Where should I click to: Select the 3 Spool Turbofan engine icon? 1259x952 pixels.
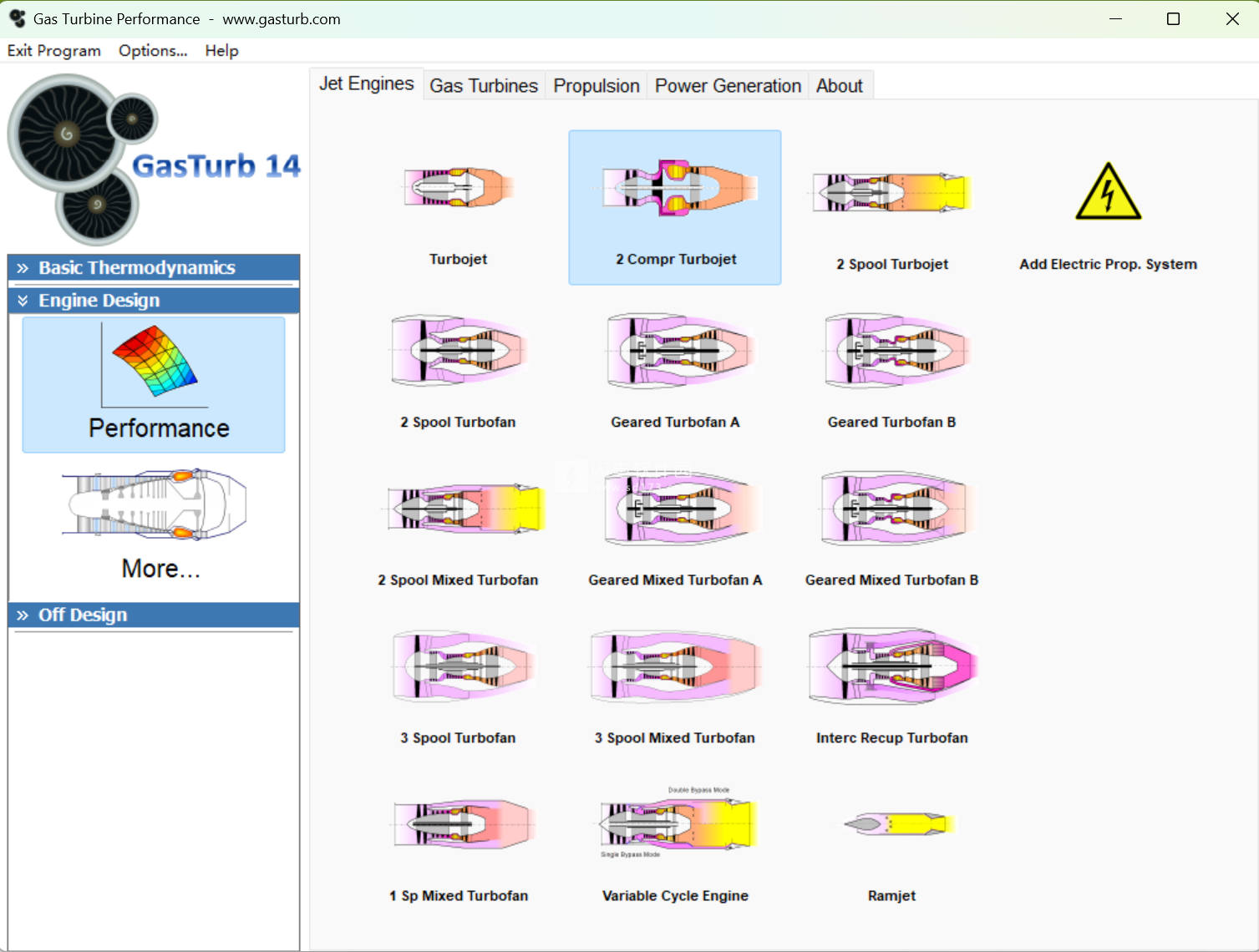tap(463, 666)
